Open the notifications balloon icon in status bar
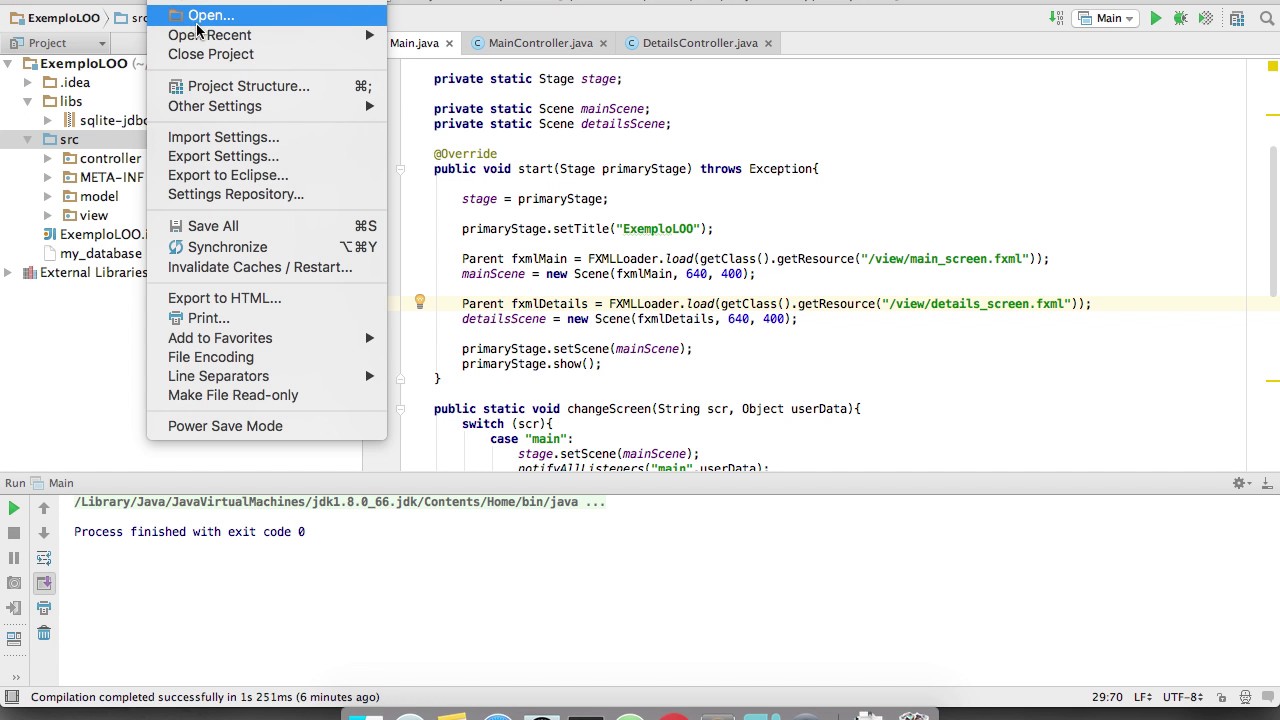Screen dimensions: 1280x720 click(1267, 697)
